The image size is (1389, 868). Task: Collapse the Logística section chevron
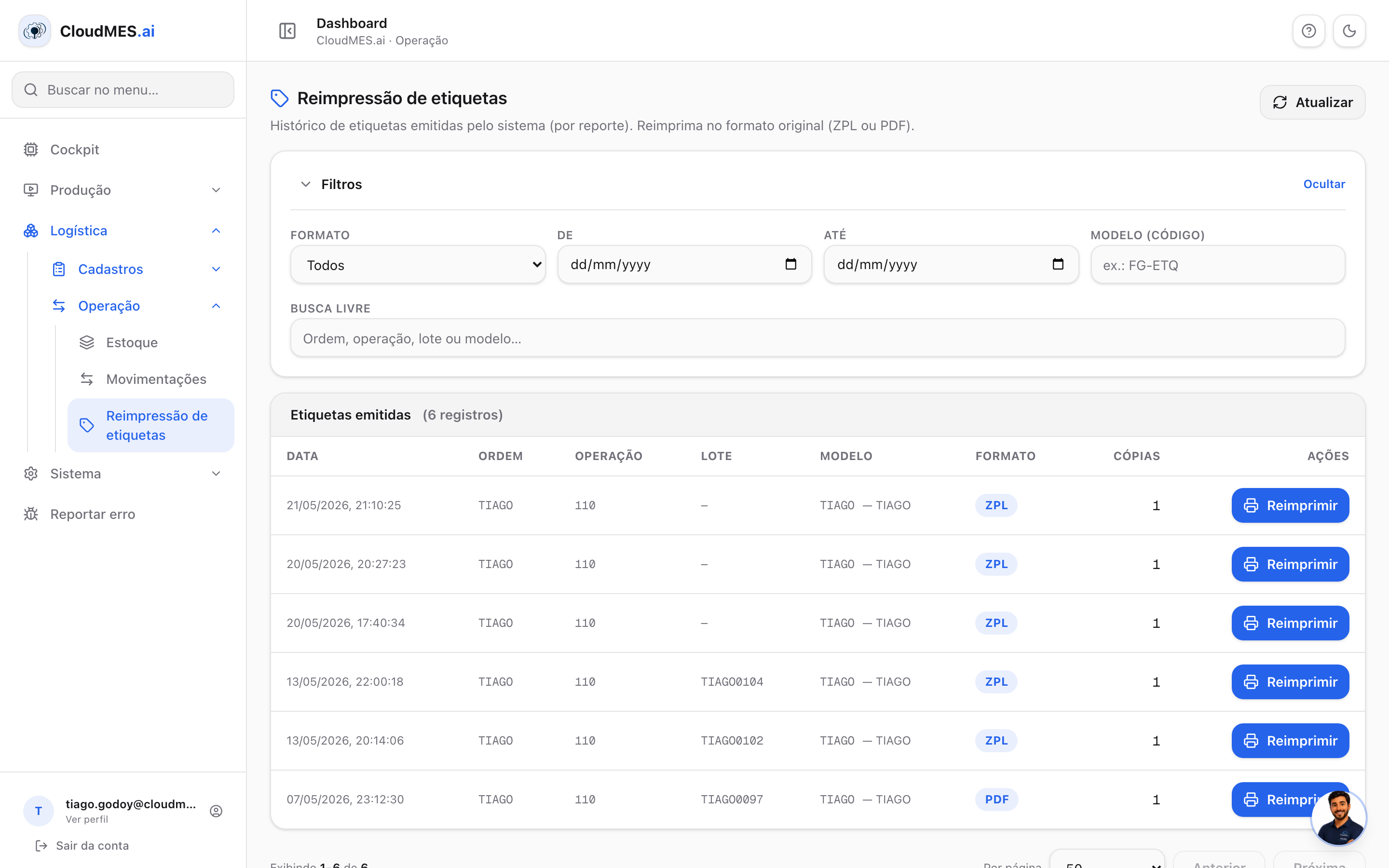coord(216,231)
